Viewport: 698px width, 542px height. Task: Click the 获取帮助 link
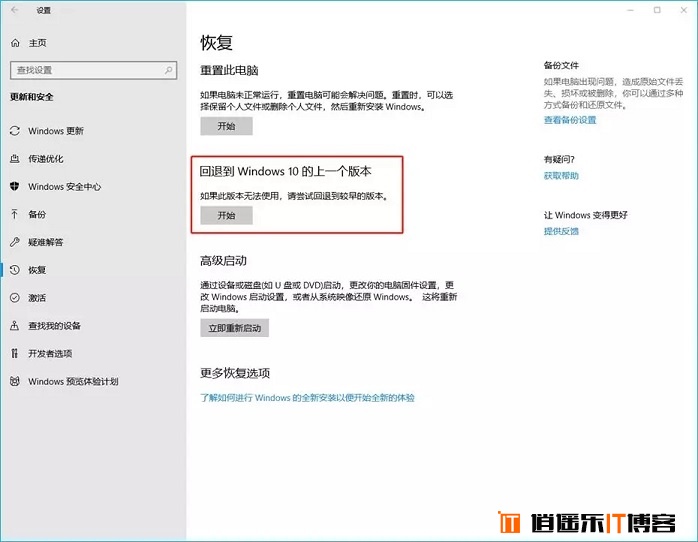(x=561, y=175)
